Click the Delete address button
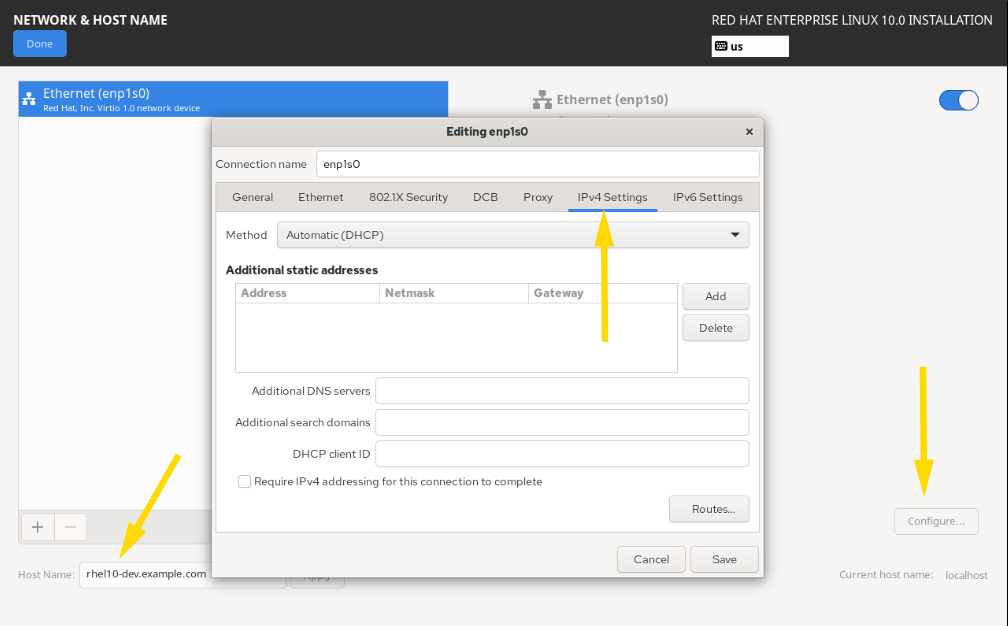This screenshot has width=1008, height=626. click(716, 328)
